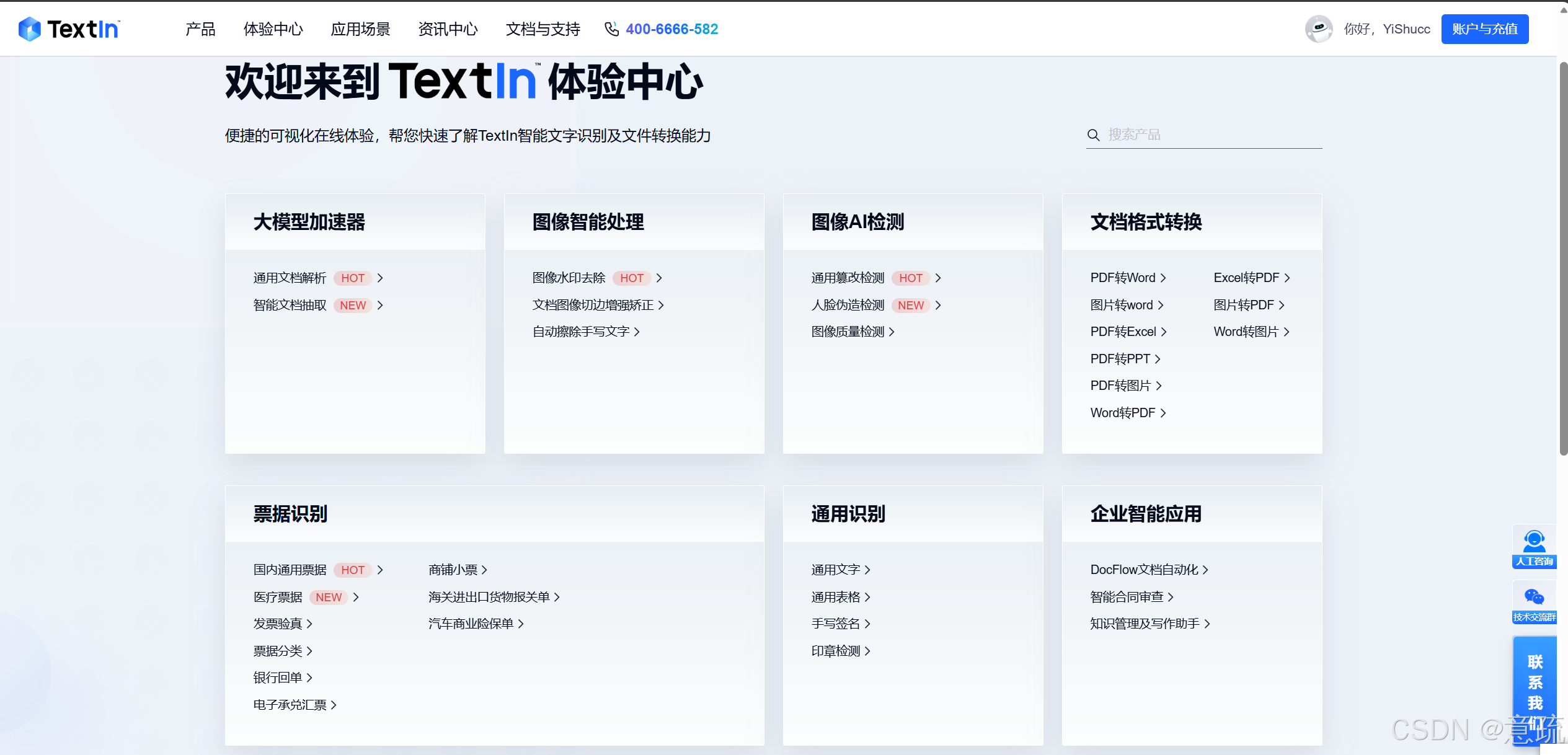Open 图片转word conversion
Screen dimensions: 1568x755
tap(1122, 306)
